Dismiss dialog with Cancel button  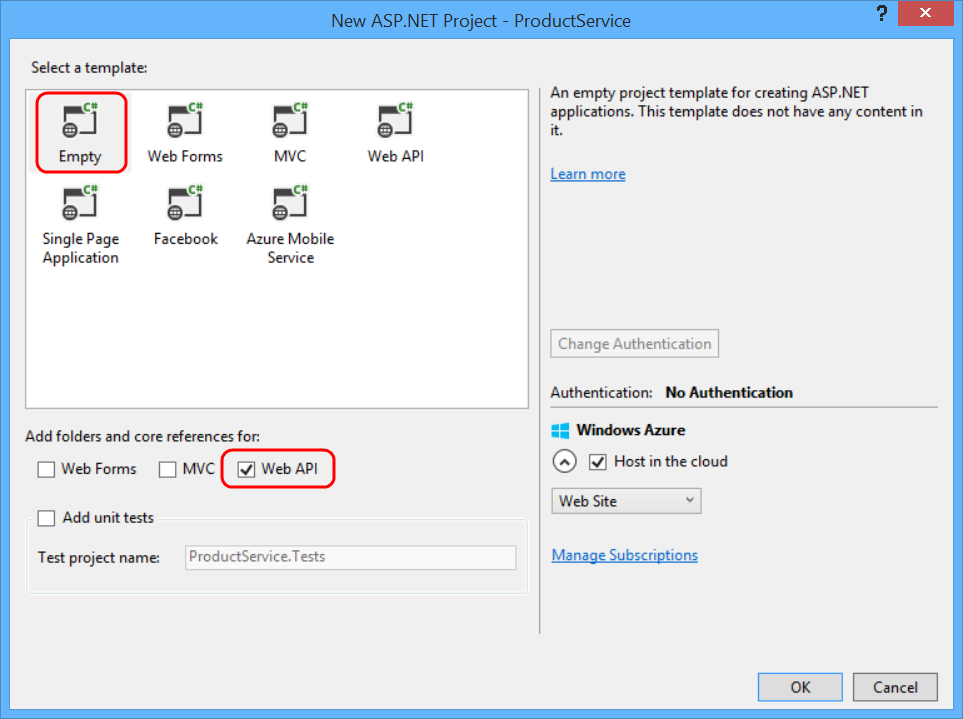[x=895, y=687]
